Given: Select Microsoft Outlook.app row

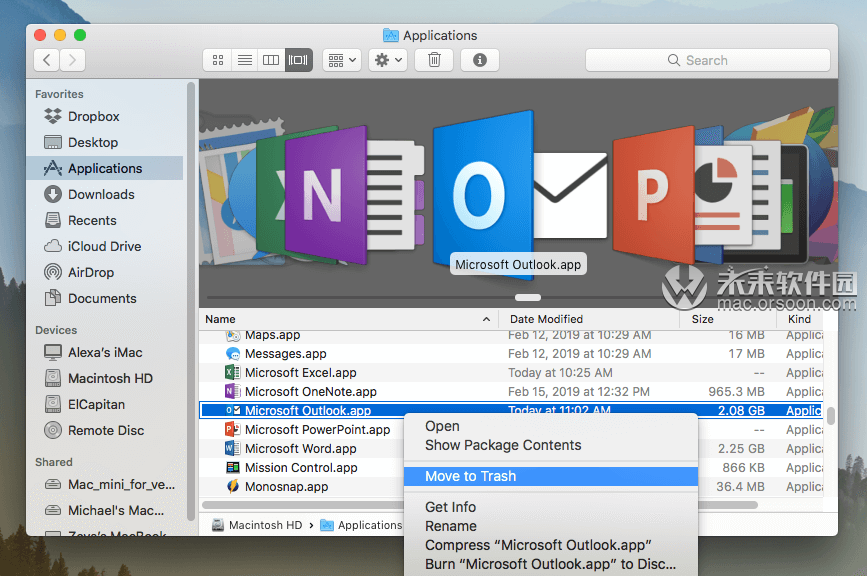Looking at the screenshot, I should (x=511, y=410).
